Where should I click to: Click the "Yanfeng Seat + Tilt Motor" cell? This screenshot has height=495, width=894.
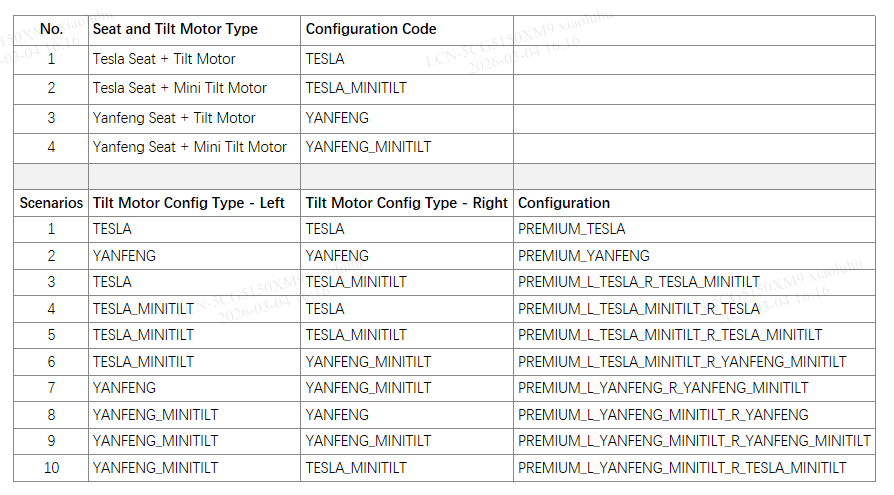point(174,118)
